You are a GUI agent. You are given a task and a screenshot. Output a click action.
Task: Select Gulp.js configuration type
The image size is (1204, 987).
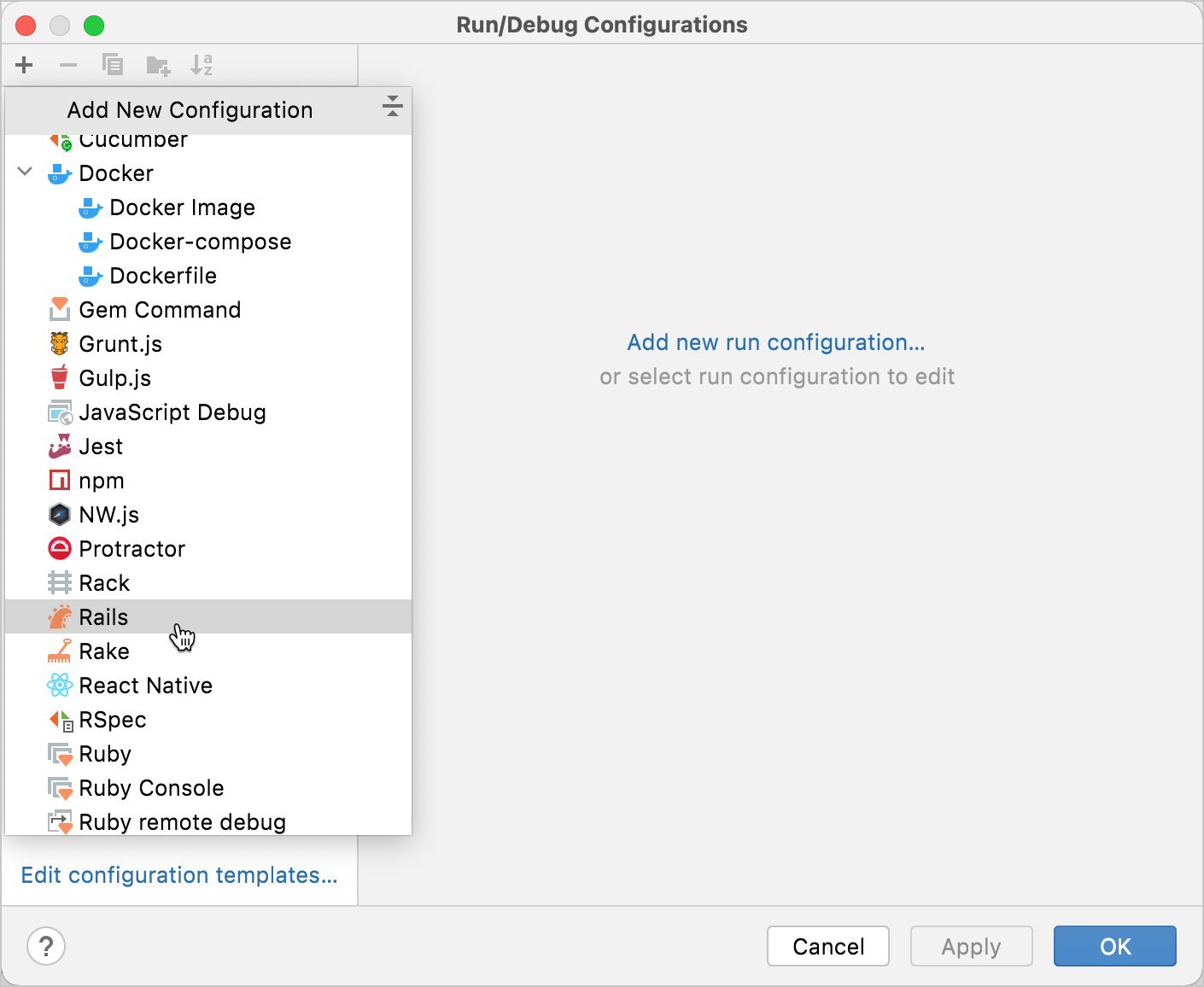[115, 378]
